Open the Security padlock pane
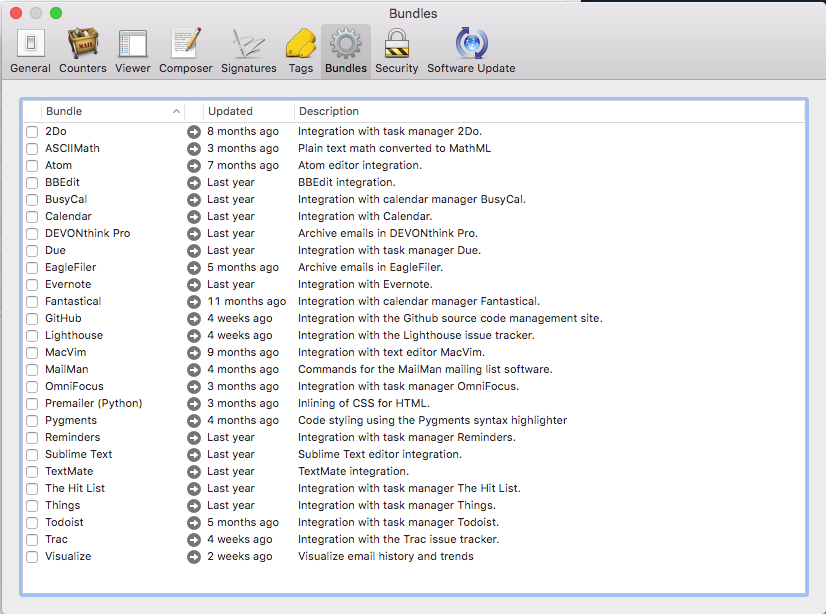This screenshot has height=614, width=826. click(x=397, y=51)
